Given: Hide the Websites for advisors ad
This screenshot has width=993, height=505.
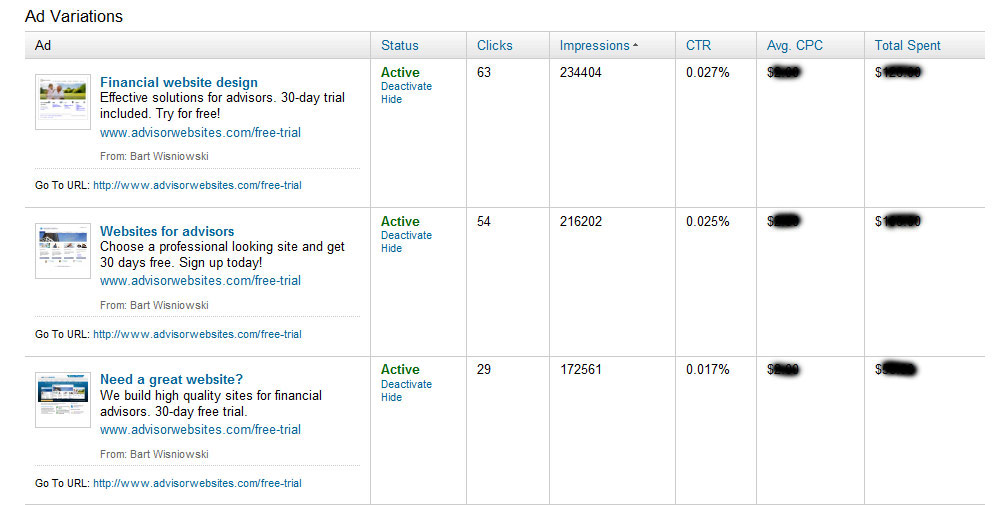Looking at the screenshot, I should pos(391,248).
